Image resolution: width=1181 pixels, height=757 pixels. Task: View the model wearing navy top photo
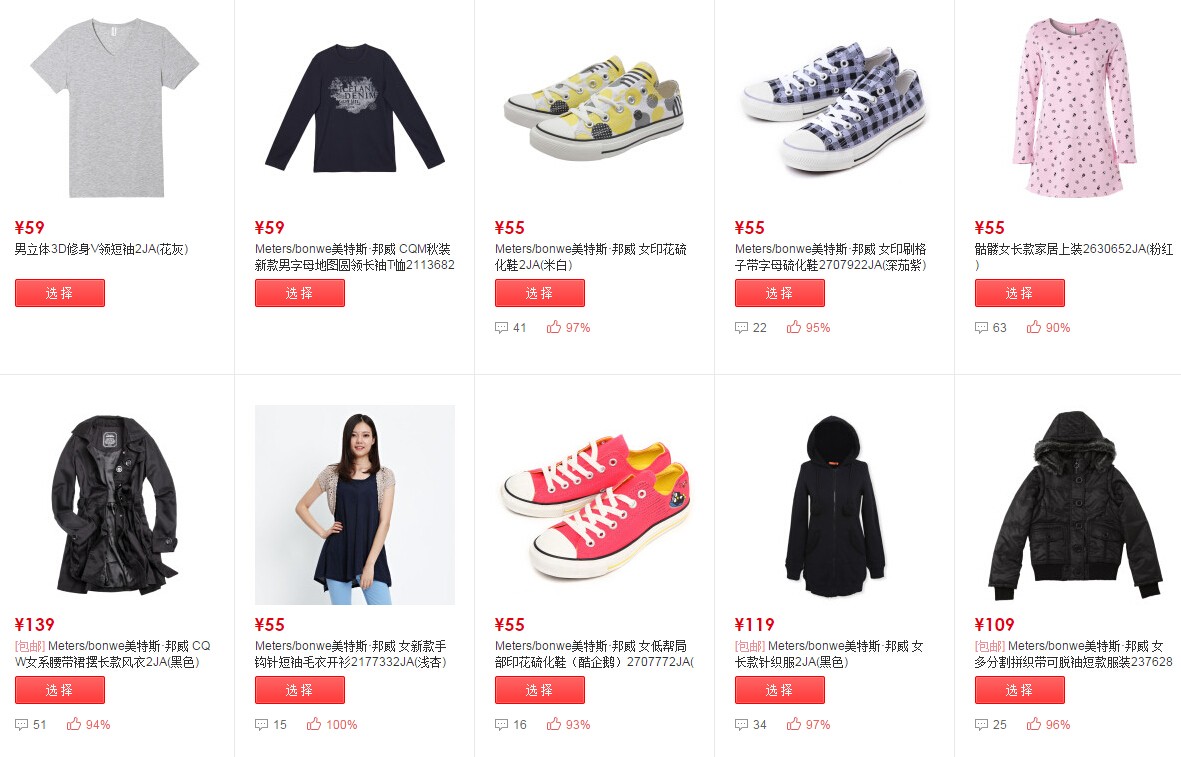[355, 505]
